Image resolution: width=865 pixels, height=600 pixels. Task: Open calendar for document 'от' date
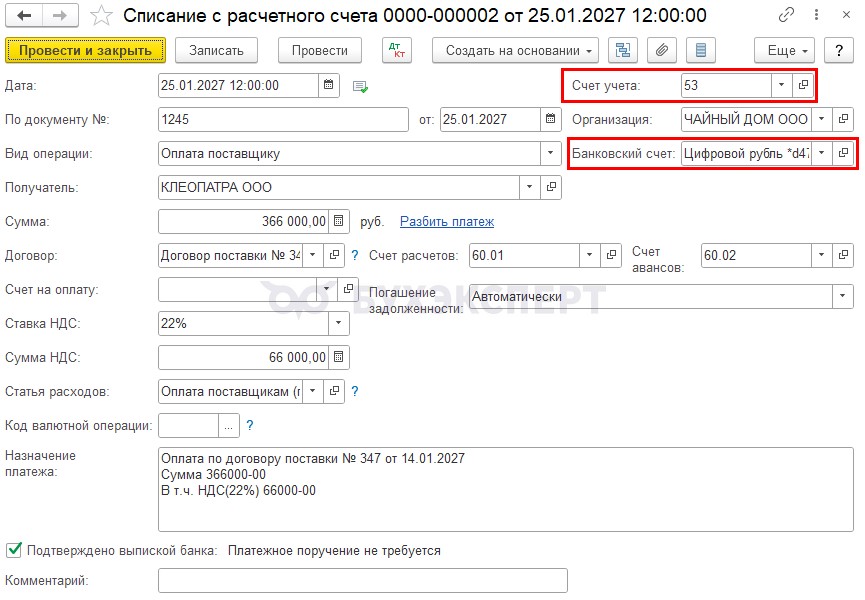[550, 119]
